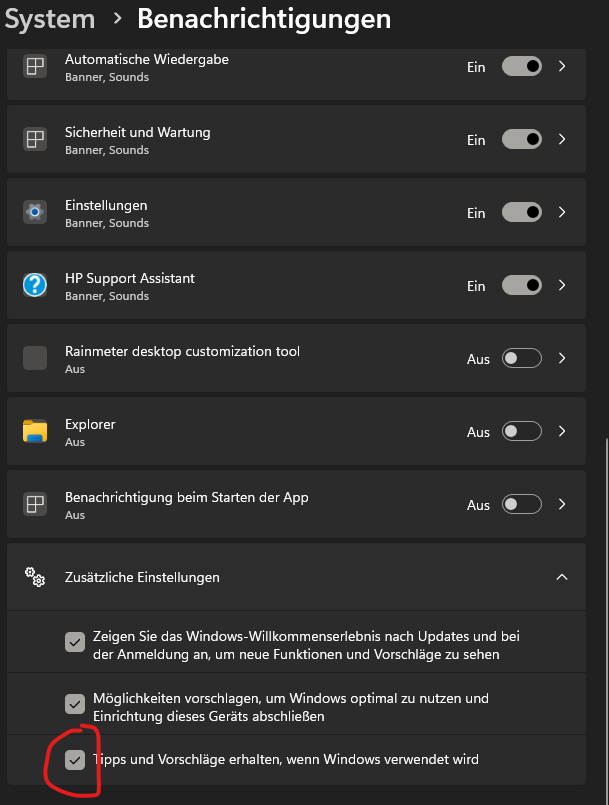
Task: Open Rainmeter notification settings via chevron
Action: [x=561, y=358]
